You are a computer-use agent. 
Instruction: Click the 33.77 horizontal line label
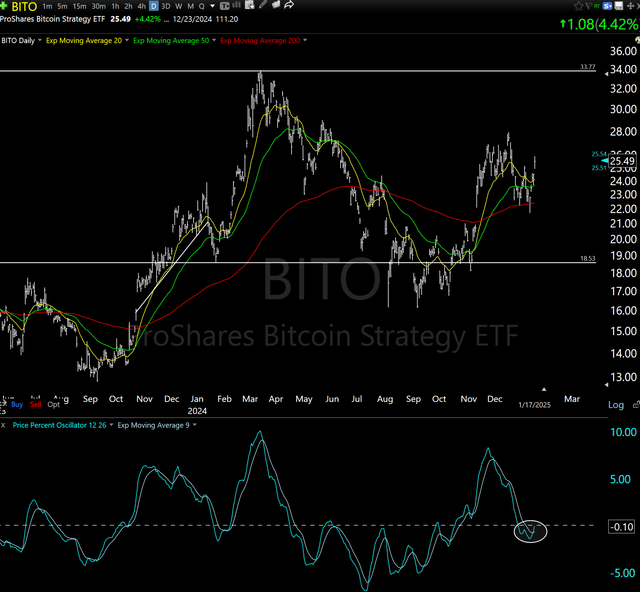pyautogui.click(x=588, y=67)
